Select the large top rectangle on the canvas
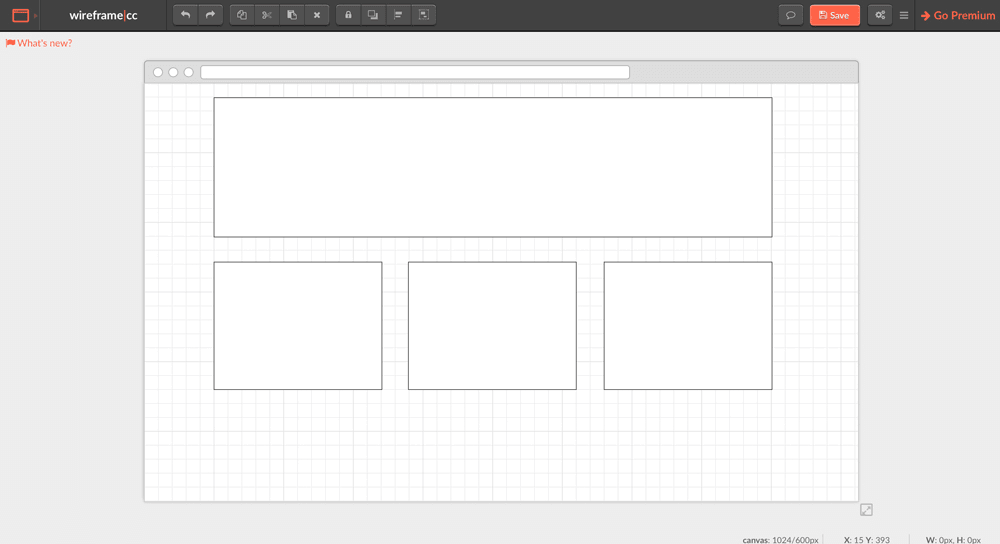The width and height of the screenshot is (1000, 544). (492, 167)
